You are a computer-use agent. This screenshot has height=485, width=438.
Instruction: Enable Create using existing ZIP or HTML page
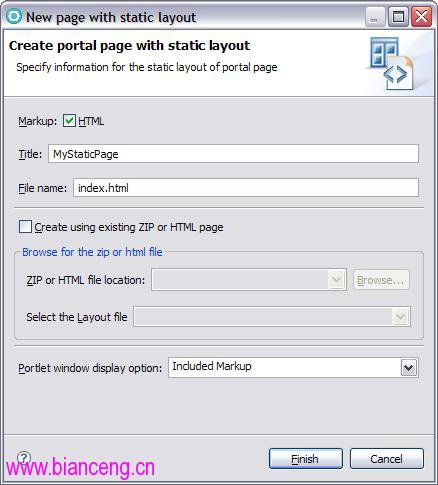25,227
